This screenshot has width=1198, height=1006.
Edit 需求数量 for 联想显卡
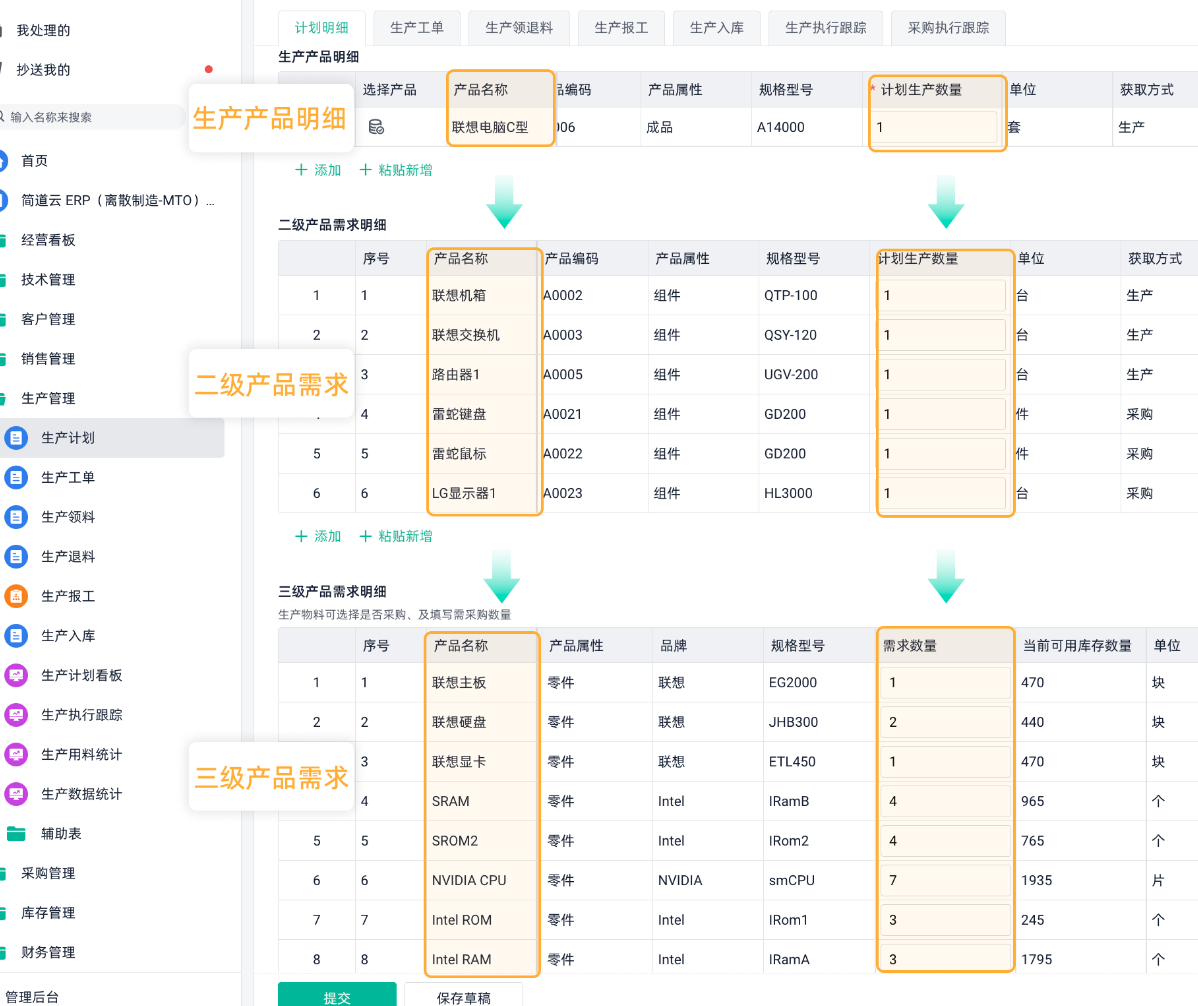[945, 762]
